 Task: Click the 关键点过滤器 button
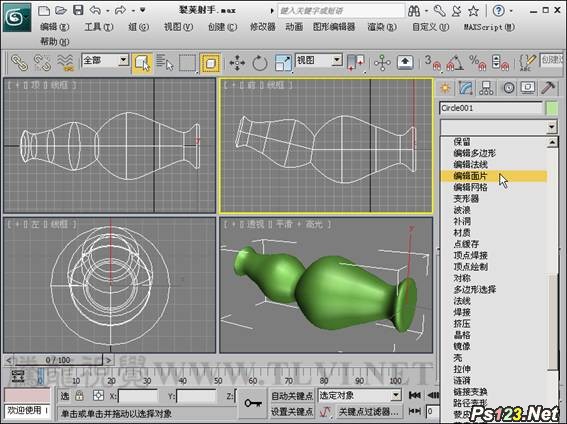tap(368, 411)
